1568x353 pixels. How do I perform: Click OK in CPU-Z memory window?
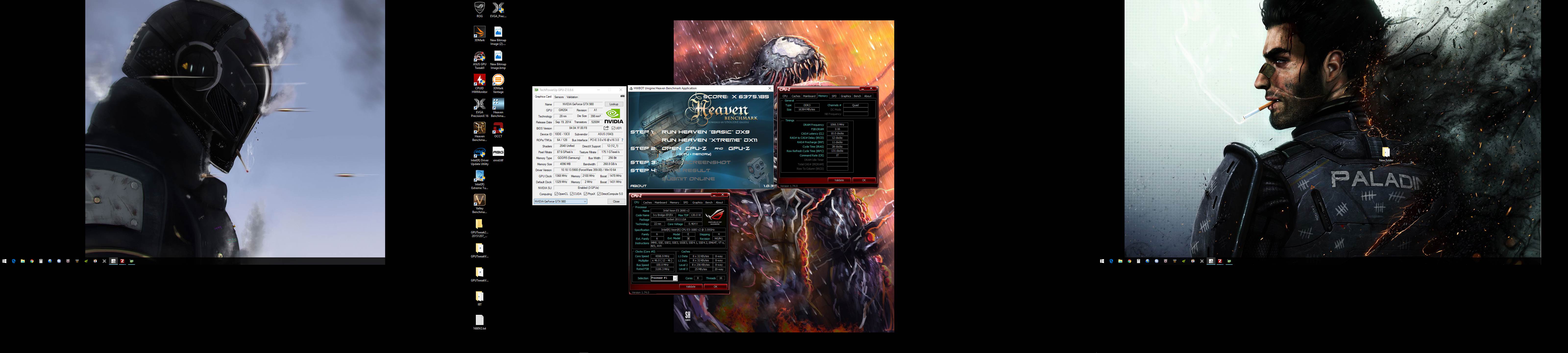click(864, 180)
